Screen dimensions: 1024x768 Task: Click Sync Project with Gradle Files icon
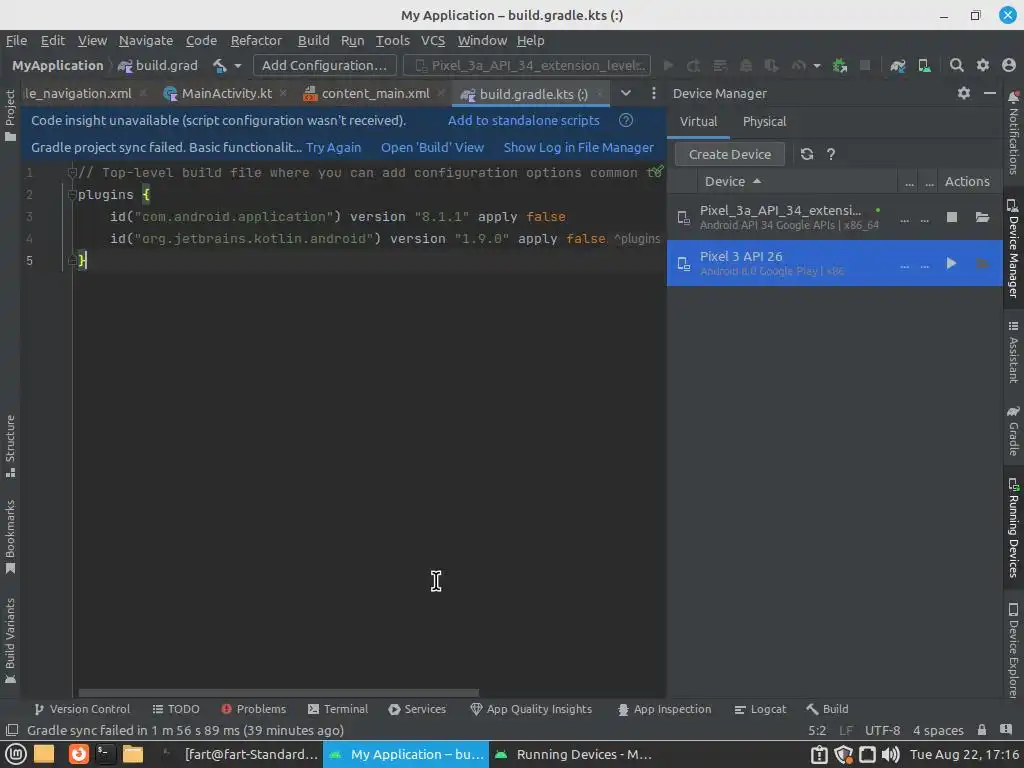point(897,65)
